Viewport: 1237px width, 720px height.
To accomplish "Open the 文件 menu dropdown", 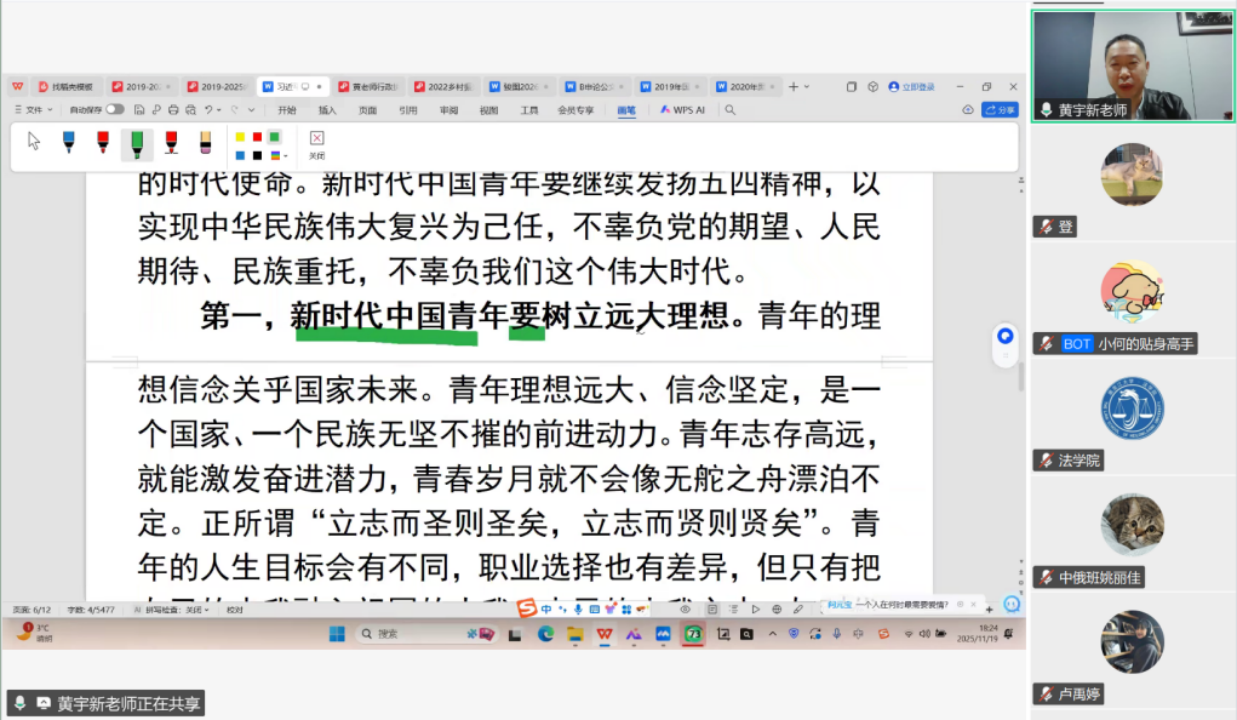I will [35, 110].
